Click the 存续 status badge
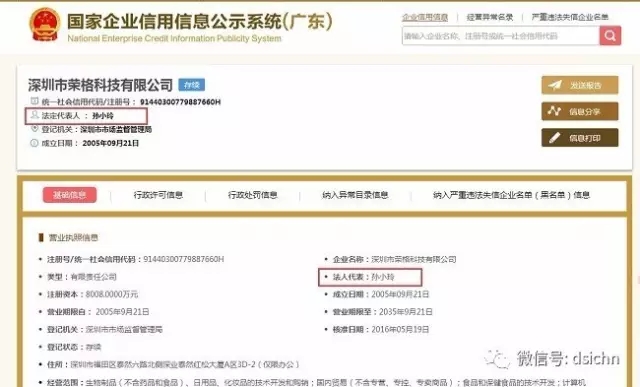The height and width of the screenshot is (387, 640). [x=191, y=85]
